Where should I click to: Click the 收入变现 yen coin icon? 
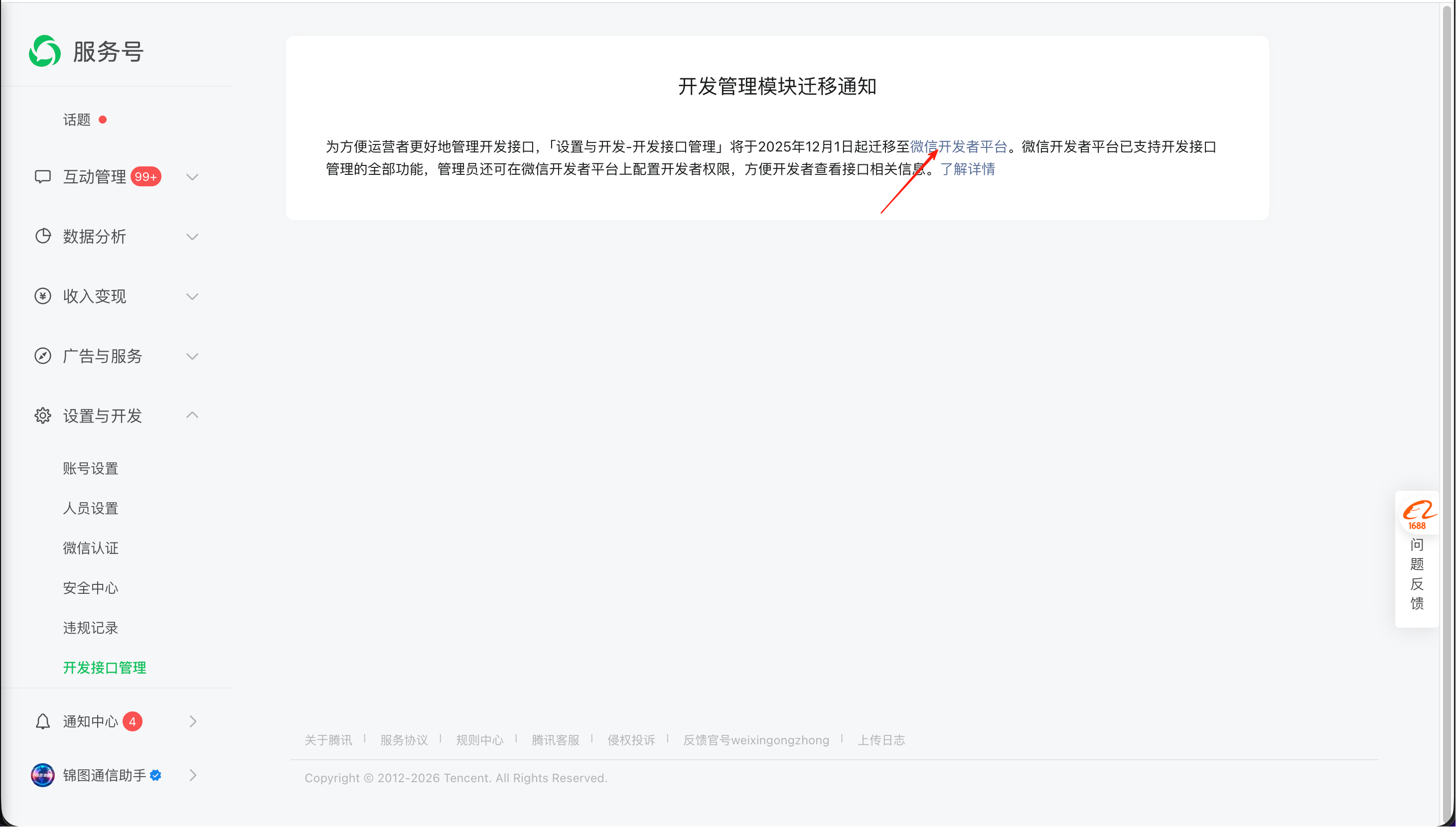(43, 296)
